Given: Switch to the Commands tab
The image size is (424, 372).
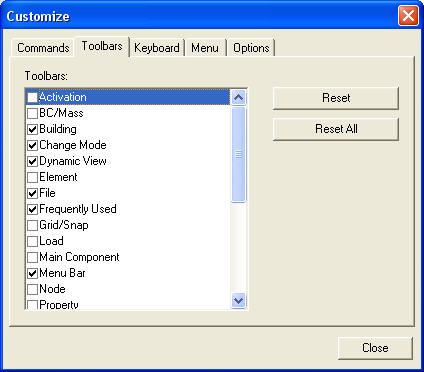Looking at the screenshot, I should [x=43, y=48].
